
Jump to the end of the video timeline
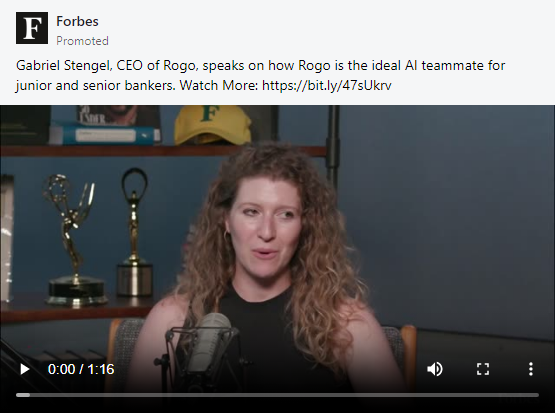pos(537,395)
